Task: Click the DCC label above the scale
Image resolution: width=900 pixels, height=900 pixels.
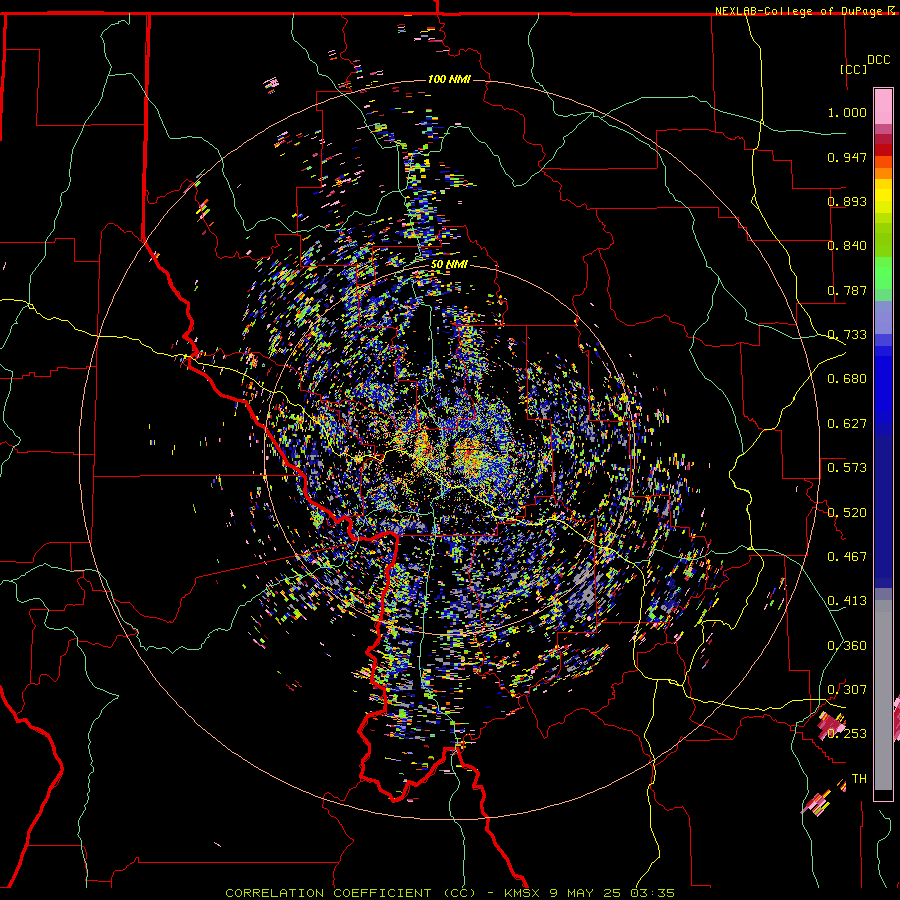Action: [x=878, y=60]
